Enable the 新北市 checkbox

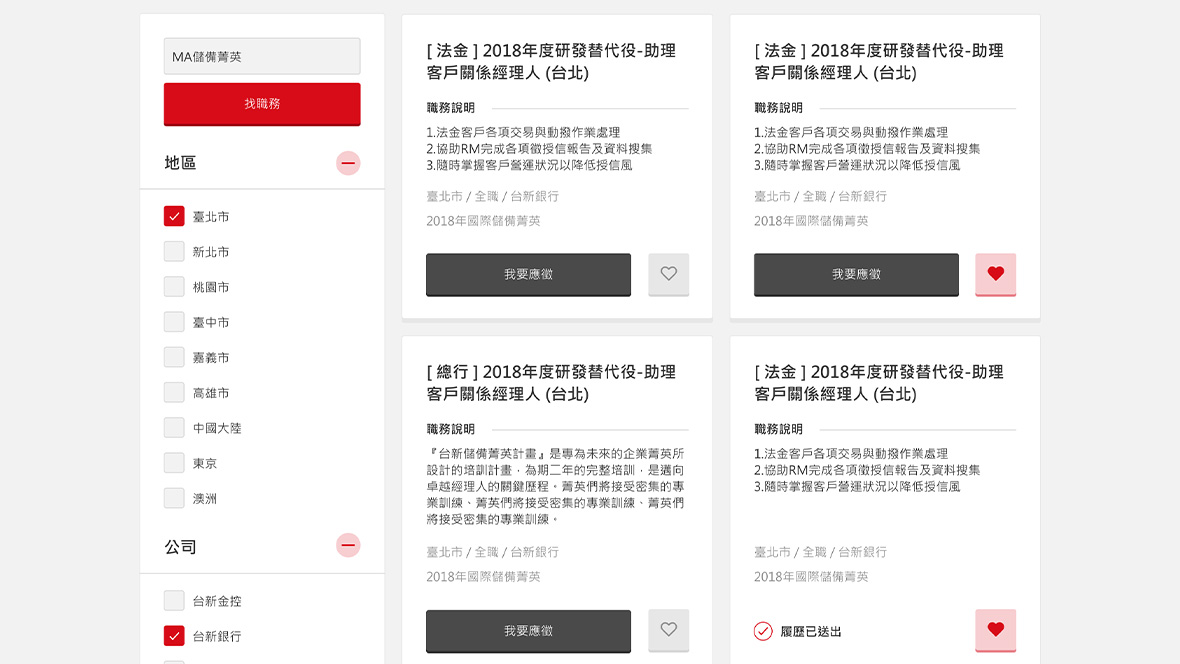point(174,252)
